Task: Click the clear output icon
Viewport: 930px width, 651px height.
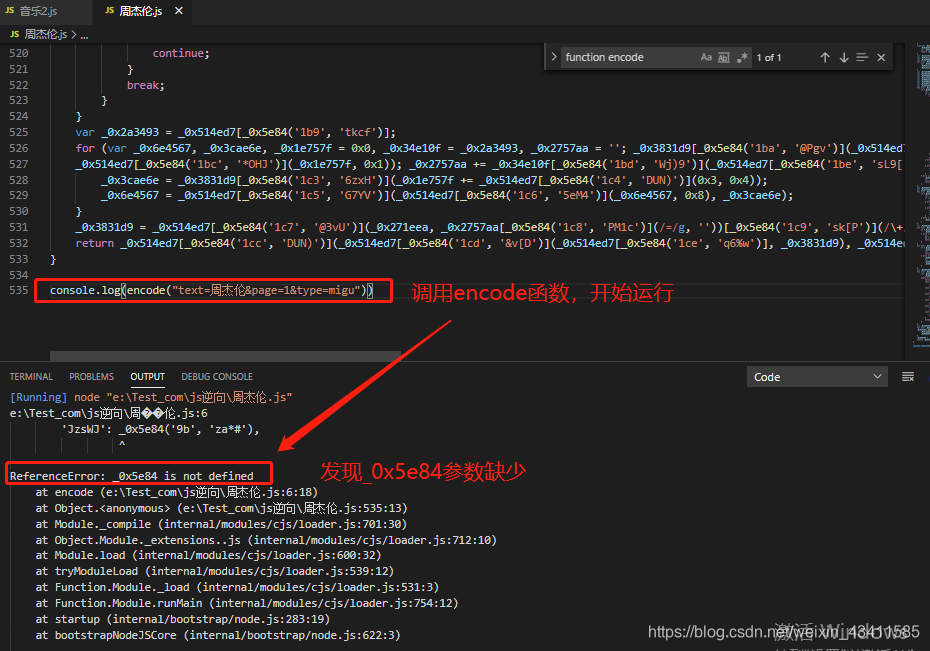Action: [x=907, y=377]
